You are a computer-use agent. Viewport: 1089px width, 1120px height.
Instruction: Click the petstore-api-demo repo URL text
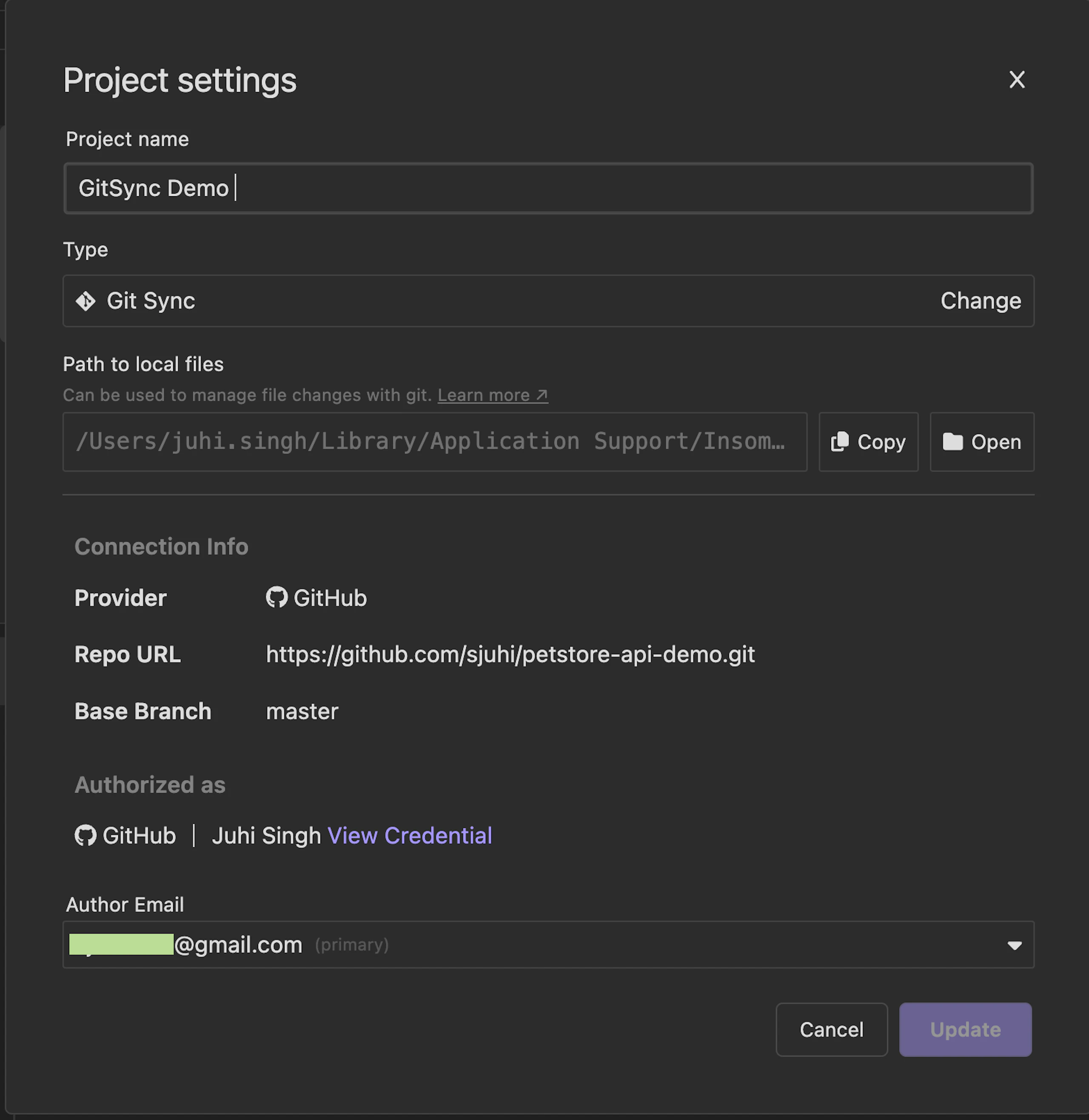click(510, 654)
